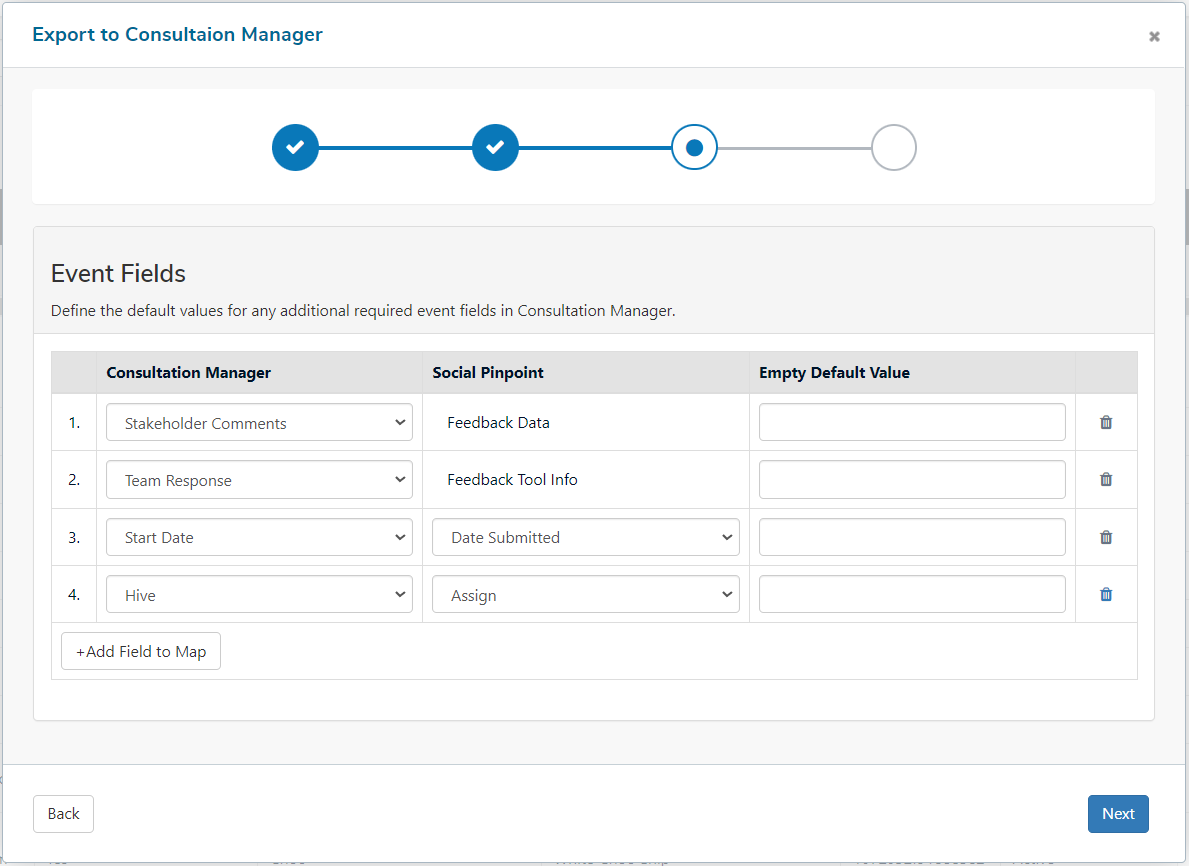
Task: Select the Feedback Tool Info text
Action: pos(513,479)
